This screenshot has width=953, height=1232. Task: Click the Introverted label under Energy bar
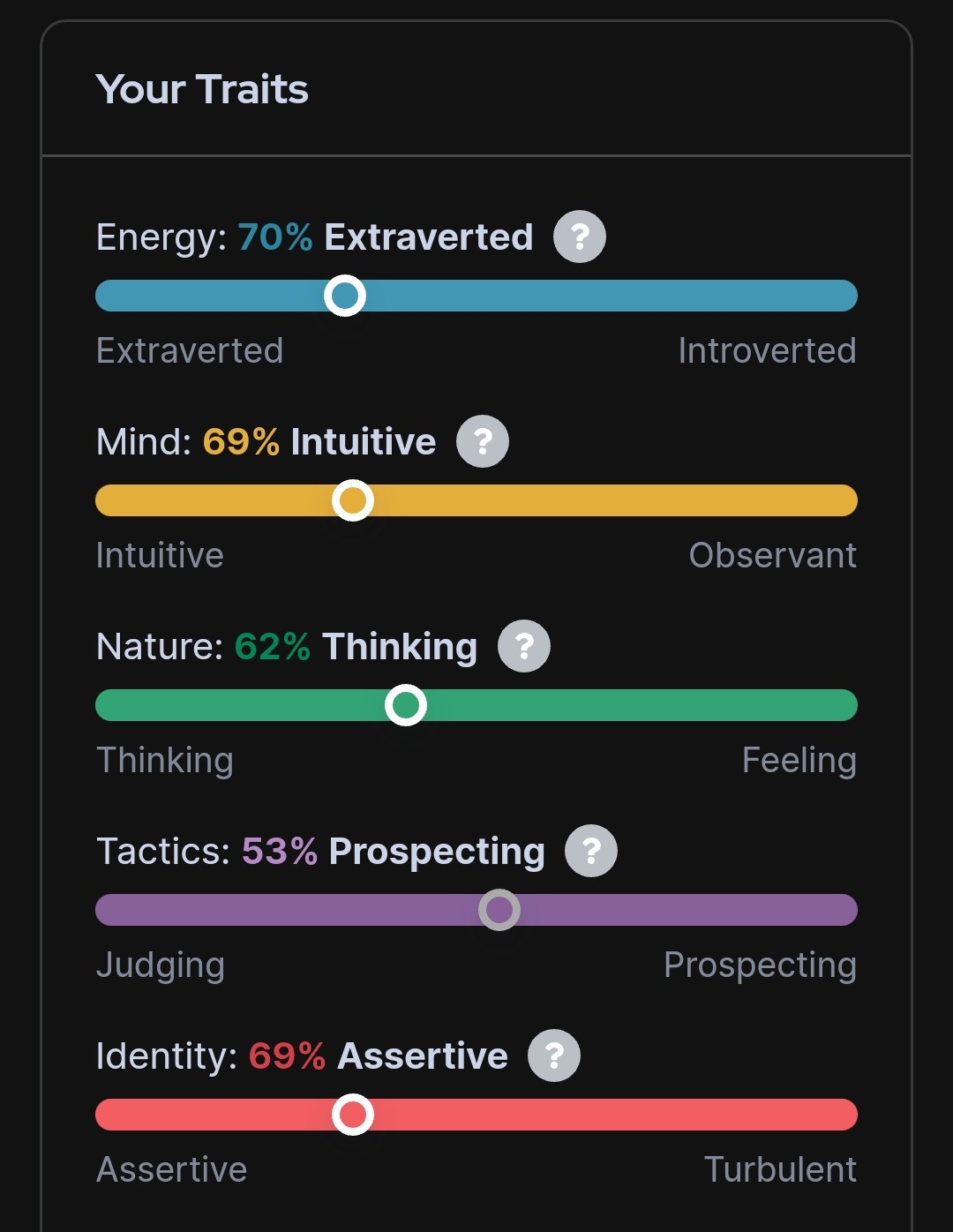[x=767, y=351]
